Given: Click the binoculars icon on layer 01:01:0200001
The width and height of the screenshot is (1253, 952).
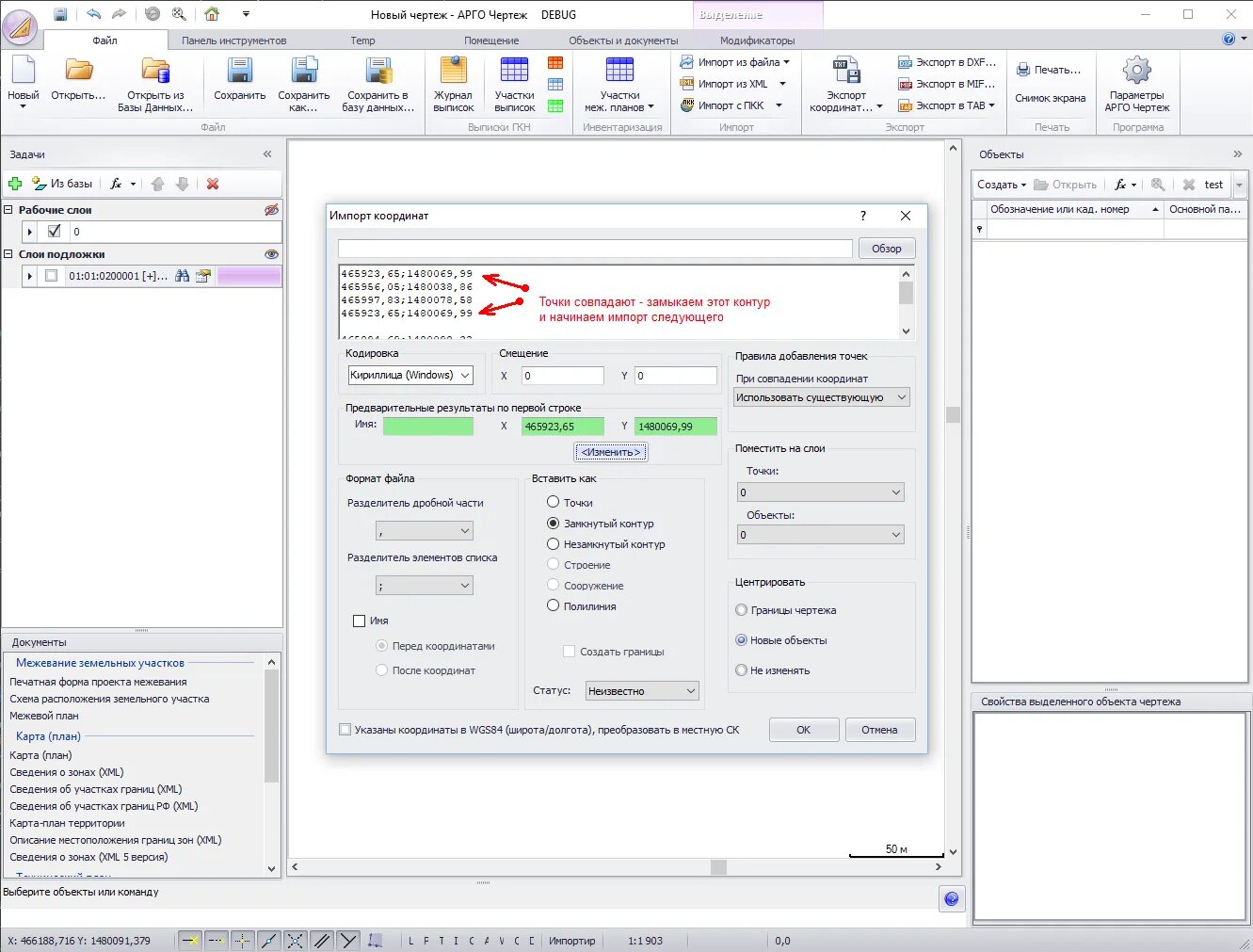Looking at the screenshot, I should pyautogui.click(x=183, y=276).
